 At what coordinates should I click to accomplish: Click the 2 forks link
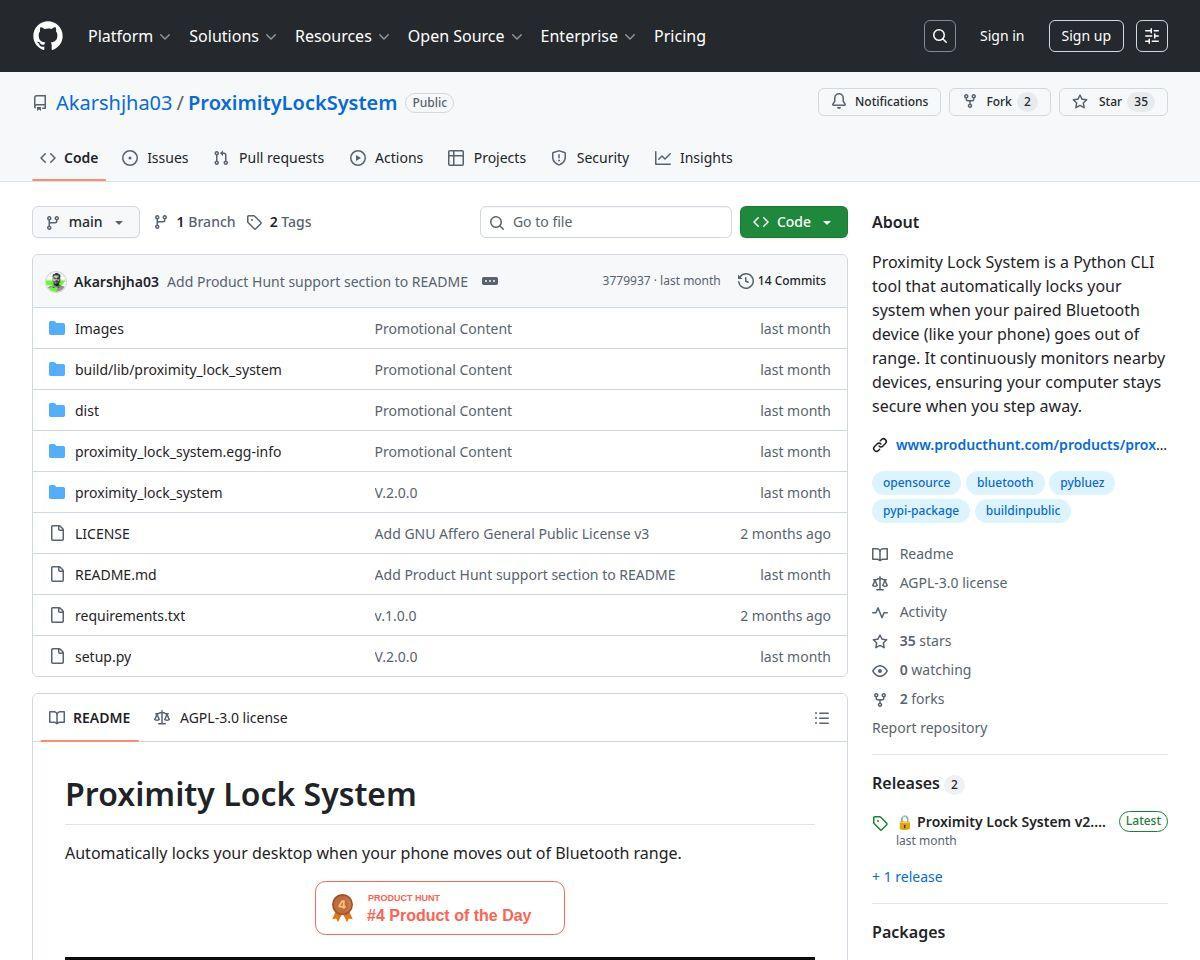coord(921,699)
